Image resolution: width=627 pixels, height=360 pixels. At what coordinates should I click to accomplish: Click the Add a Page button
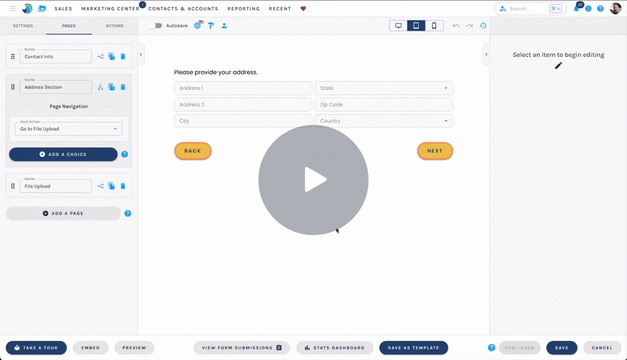coord(63,213)
